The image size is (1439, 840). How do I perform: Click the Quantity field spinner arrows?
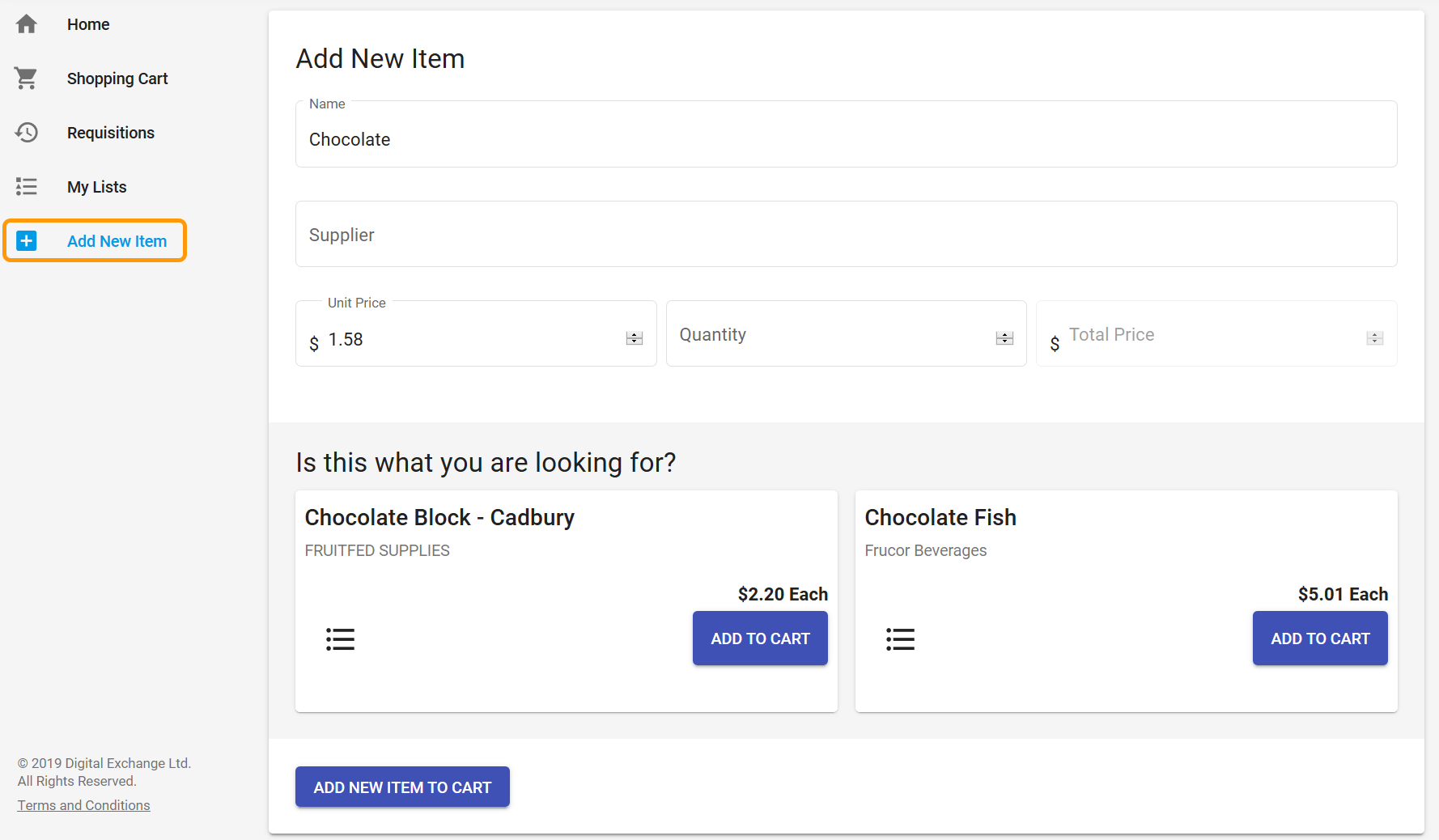click(1004, 338)
